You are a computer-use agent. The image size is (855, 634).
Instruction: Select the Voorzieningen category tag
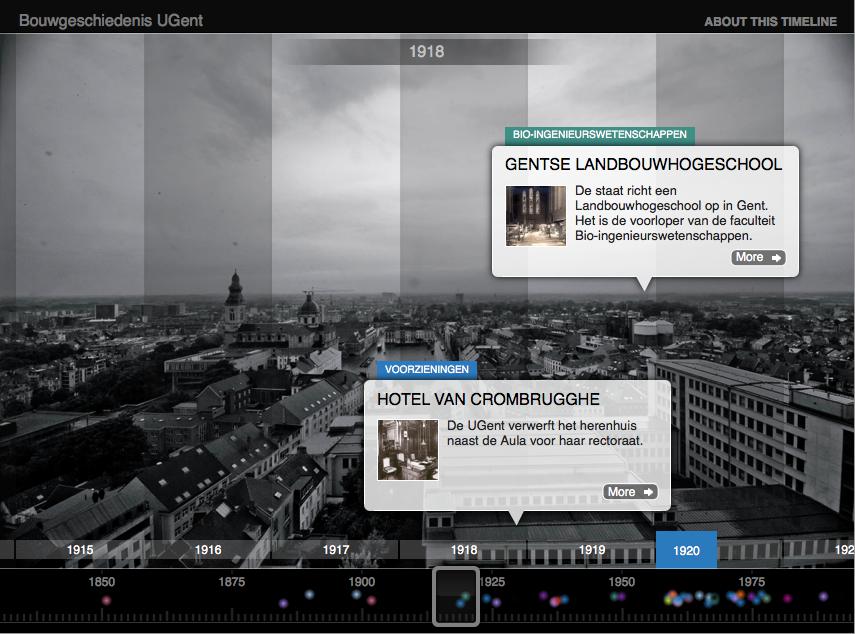[426, 370]
